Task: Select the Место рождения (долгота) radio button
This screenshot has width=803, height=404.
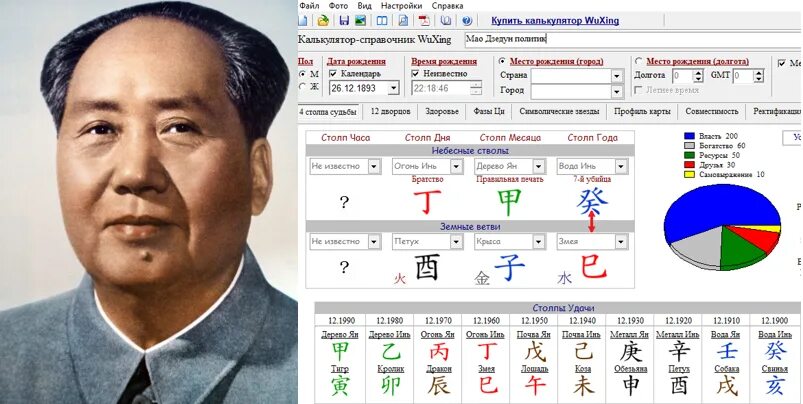Action: click(639, 61)
